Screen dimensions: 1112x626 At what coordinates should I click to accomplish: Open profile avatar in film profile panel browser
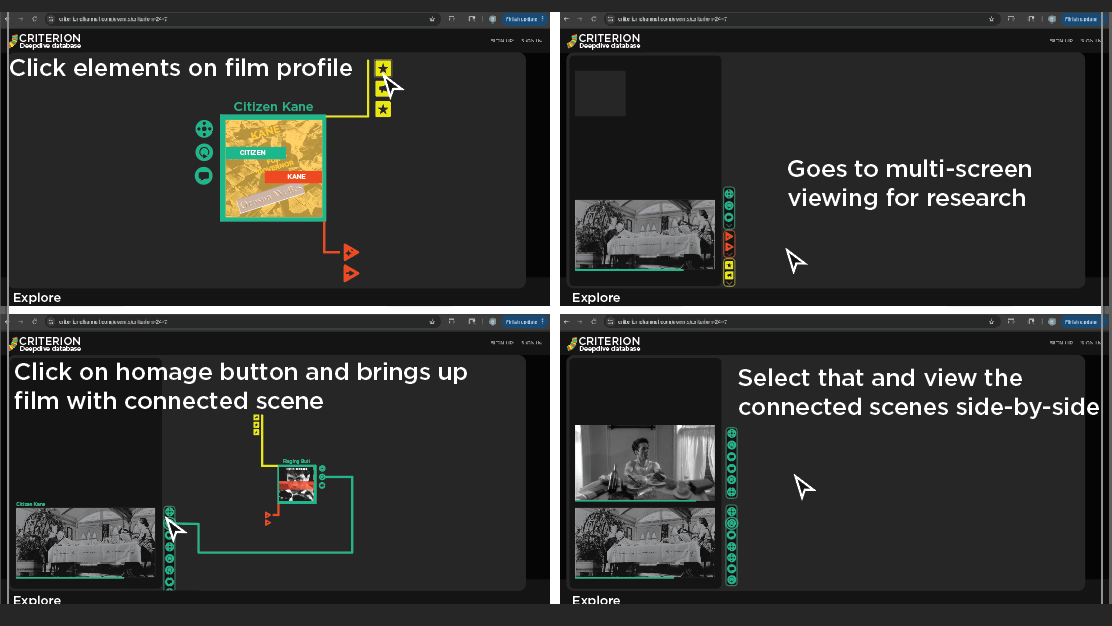click(x=492, y=19)
